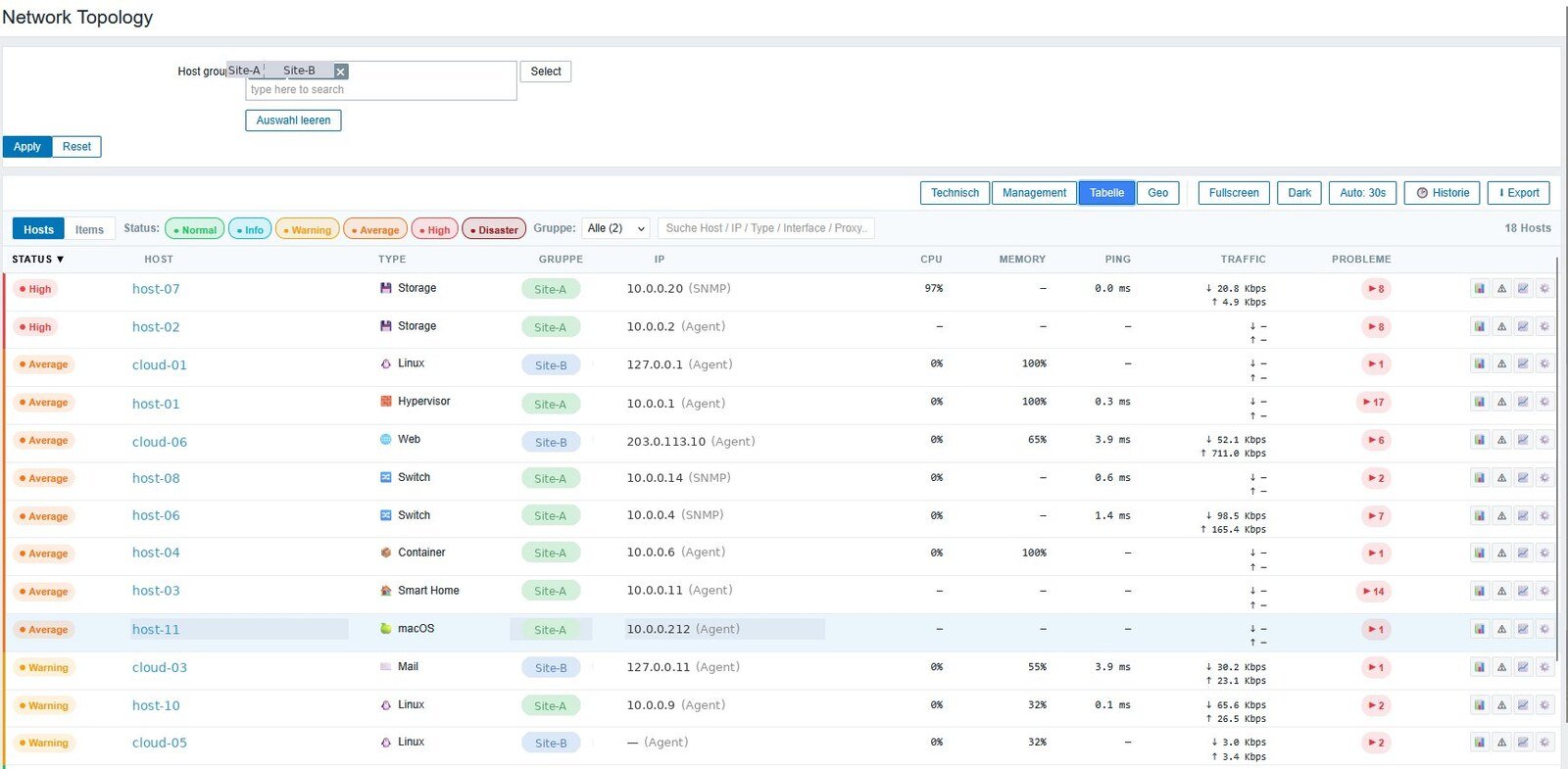Expand problems badge 8 for host-07
Screen dimensions: 1568x769
tap(1376, 289)
